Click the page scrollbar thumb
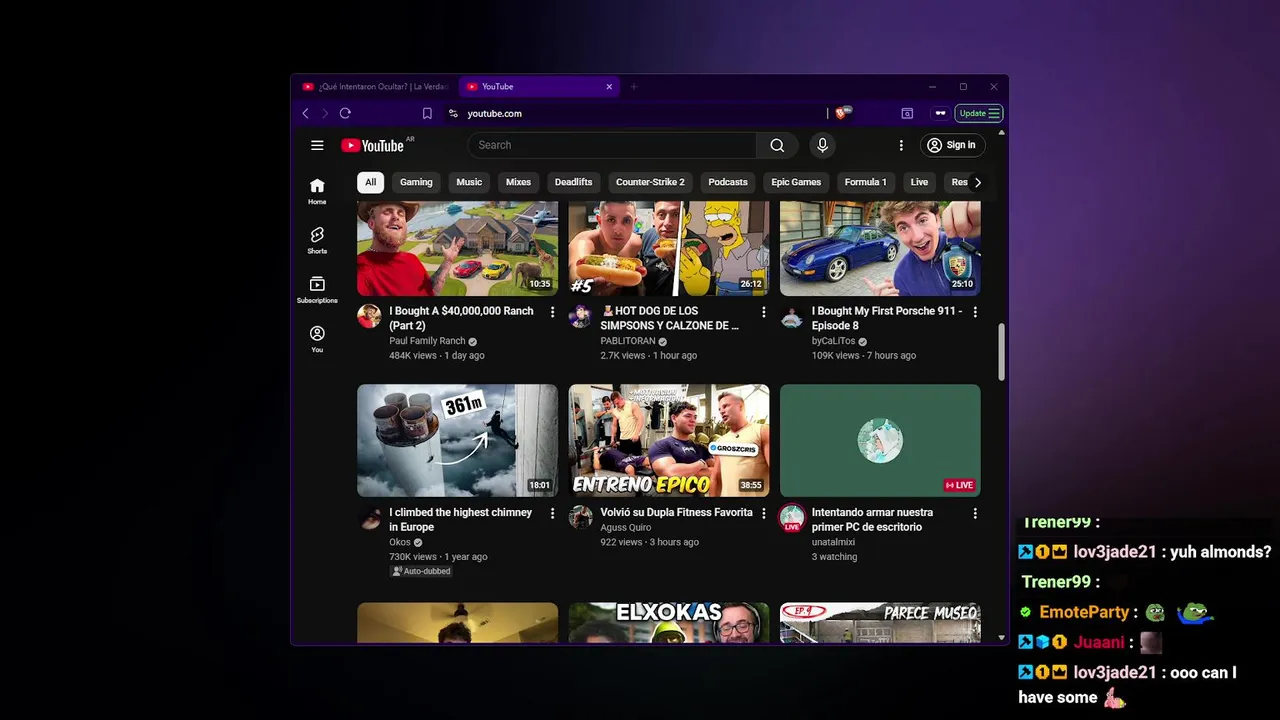The image size is (1280, 720). (x=1001, y=352)
